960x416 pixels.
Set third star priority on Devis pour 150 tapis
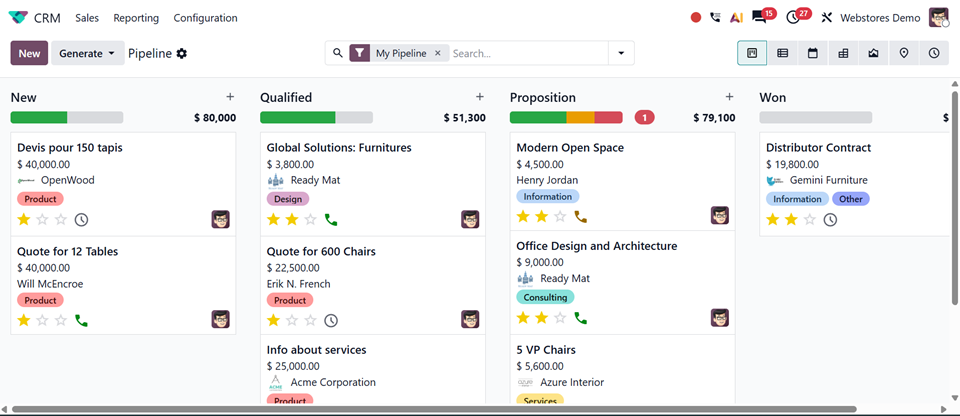coord(61,219)
